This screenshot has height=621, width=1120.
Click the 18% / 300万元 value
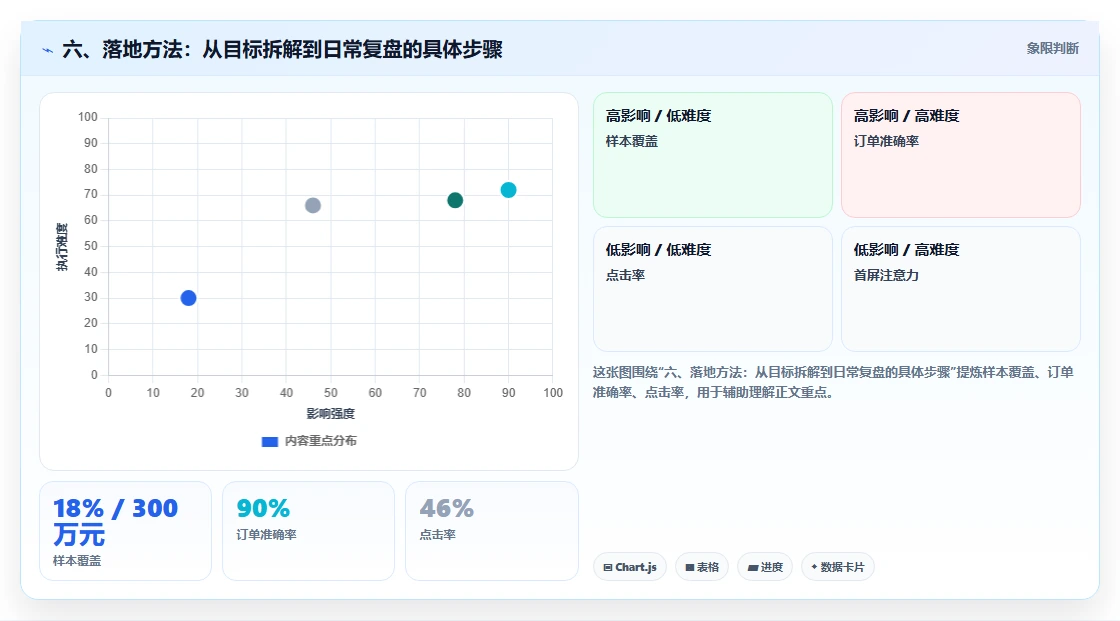click(x=115, y=522)
